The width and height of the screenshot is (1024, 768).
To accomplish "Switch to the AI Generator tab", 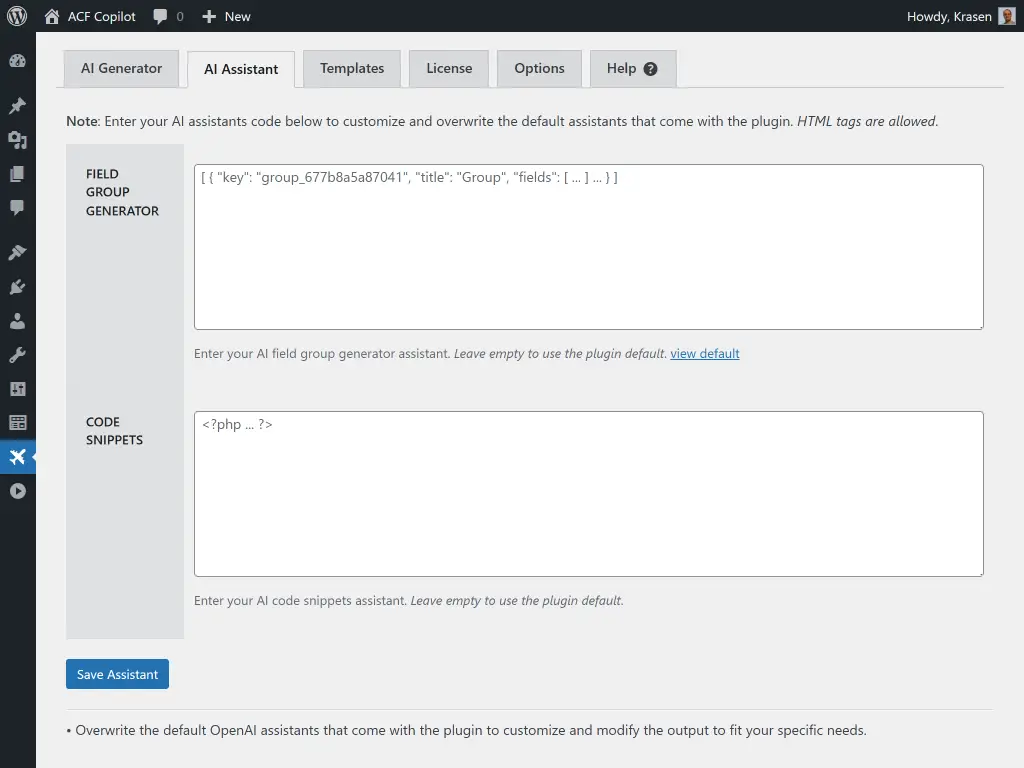I will click(x=120, y=68).
